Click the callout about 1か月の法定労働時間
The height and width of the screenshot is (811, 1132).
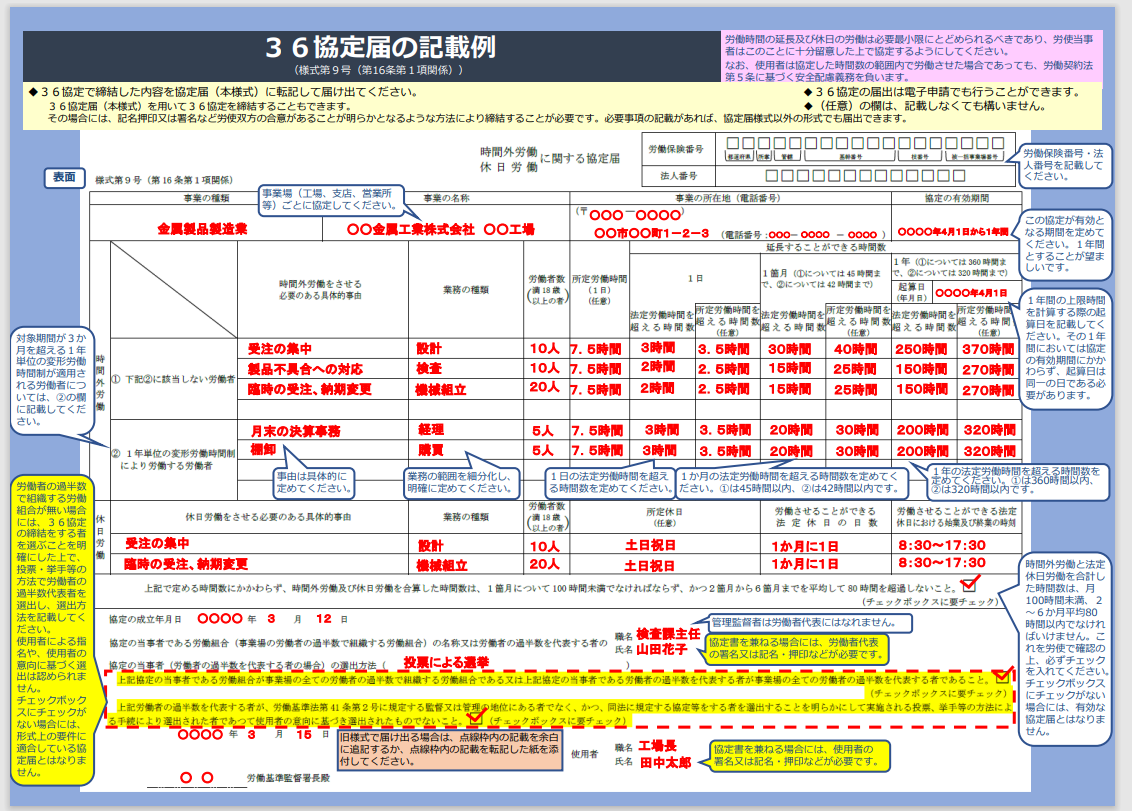click(791, 482)
